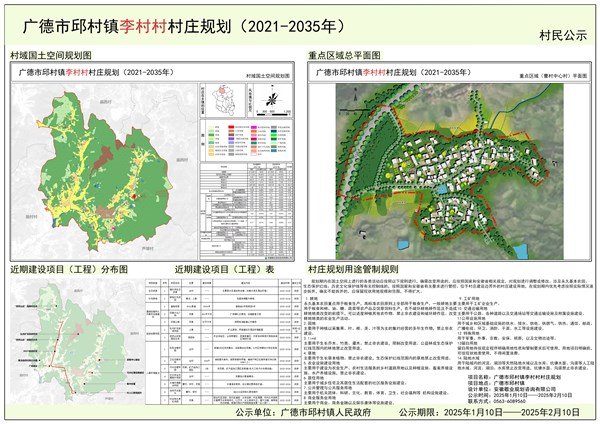Click the line 设计单位：安徽歌业规划咨询有限公司

pyautogui.click(x=512, y=389)
